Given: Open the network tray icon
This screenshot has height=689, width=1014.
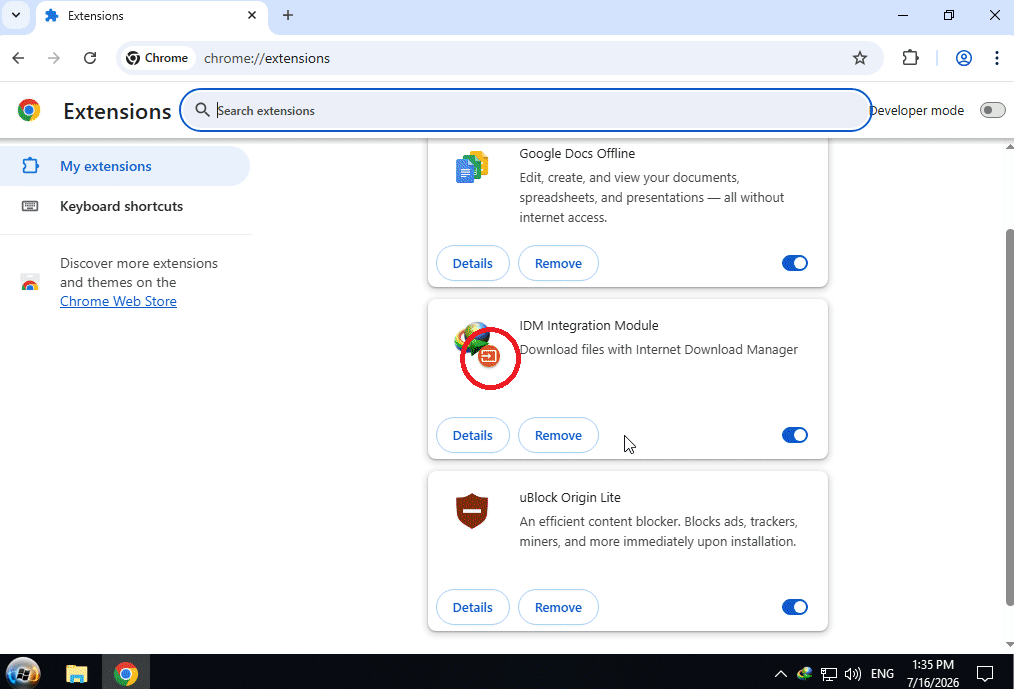Looking at the screenshot, I should 828,674.
